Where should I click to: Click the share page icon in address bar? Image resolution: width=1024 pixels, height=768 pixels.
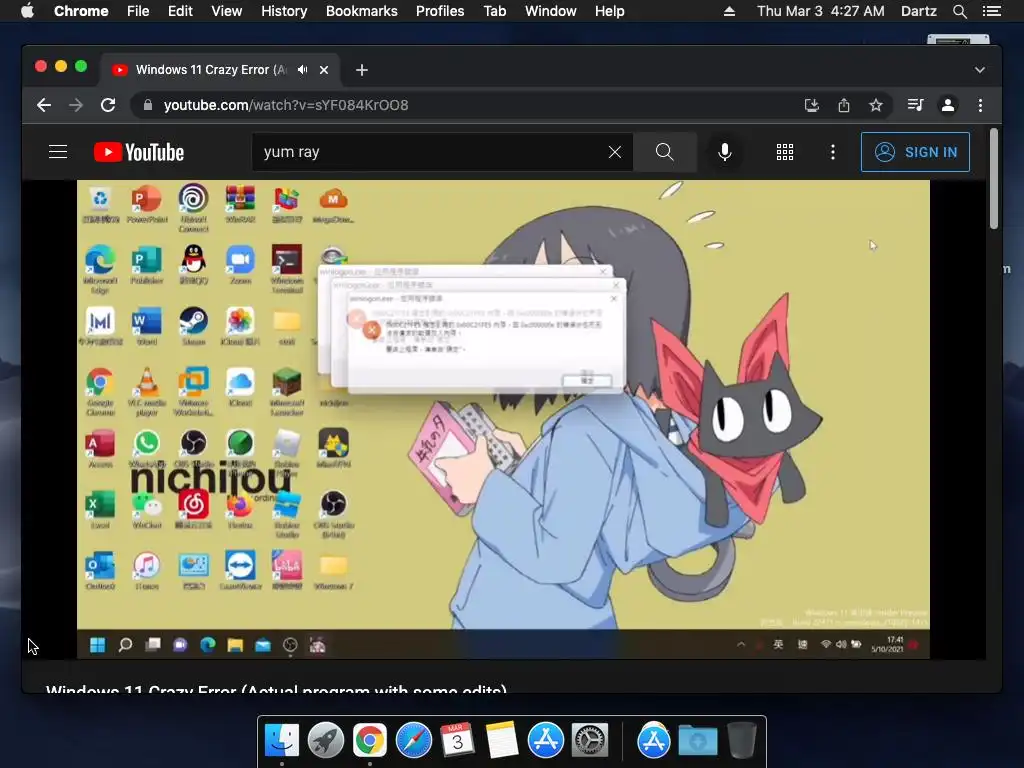[844, 105]
